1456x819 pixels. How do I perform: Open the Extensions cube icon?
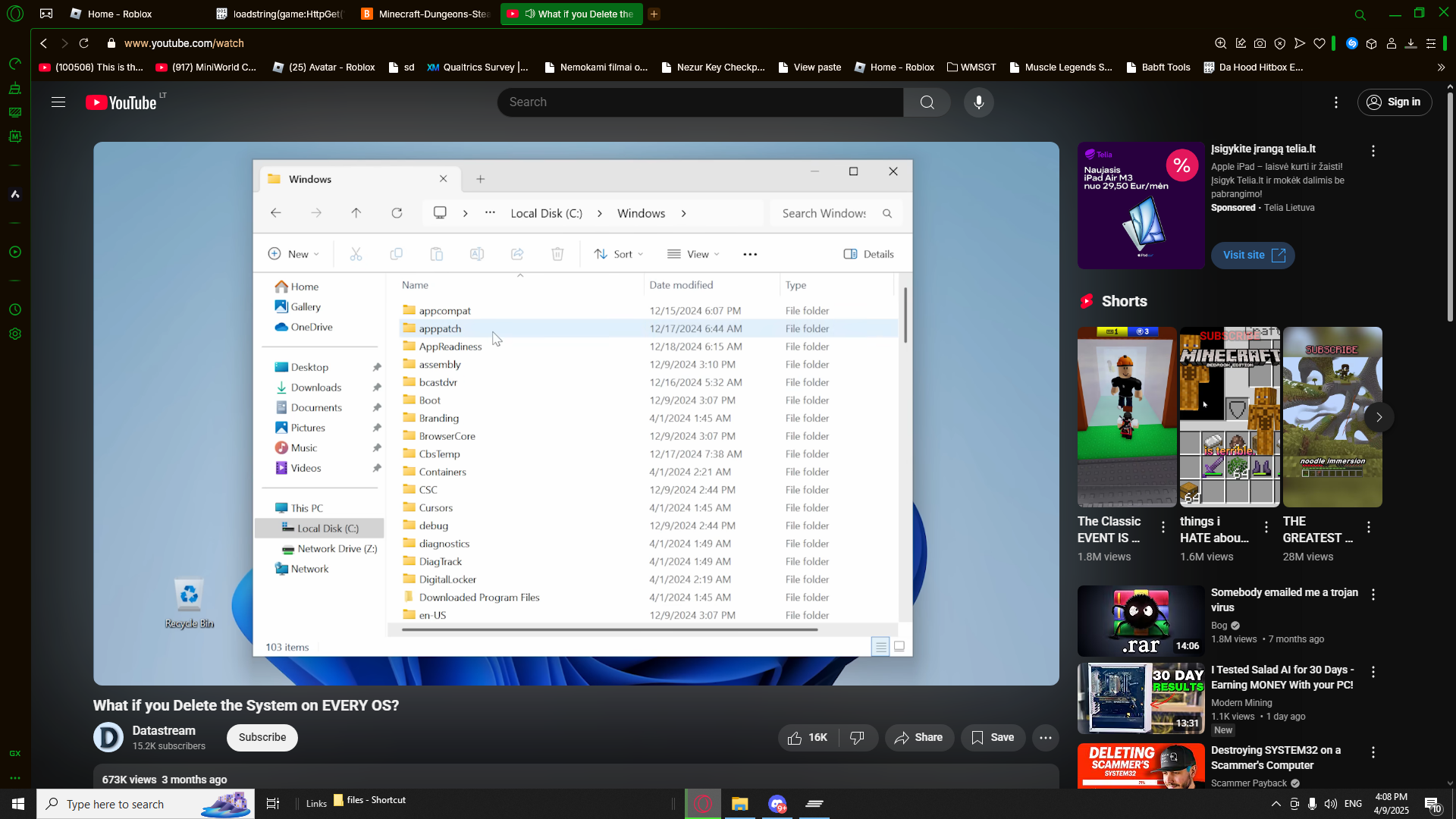coord(1371,43)
